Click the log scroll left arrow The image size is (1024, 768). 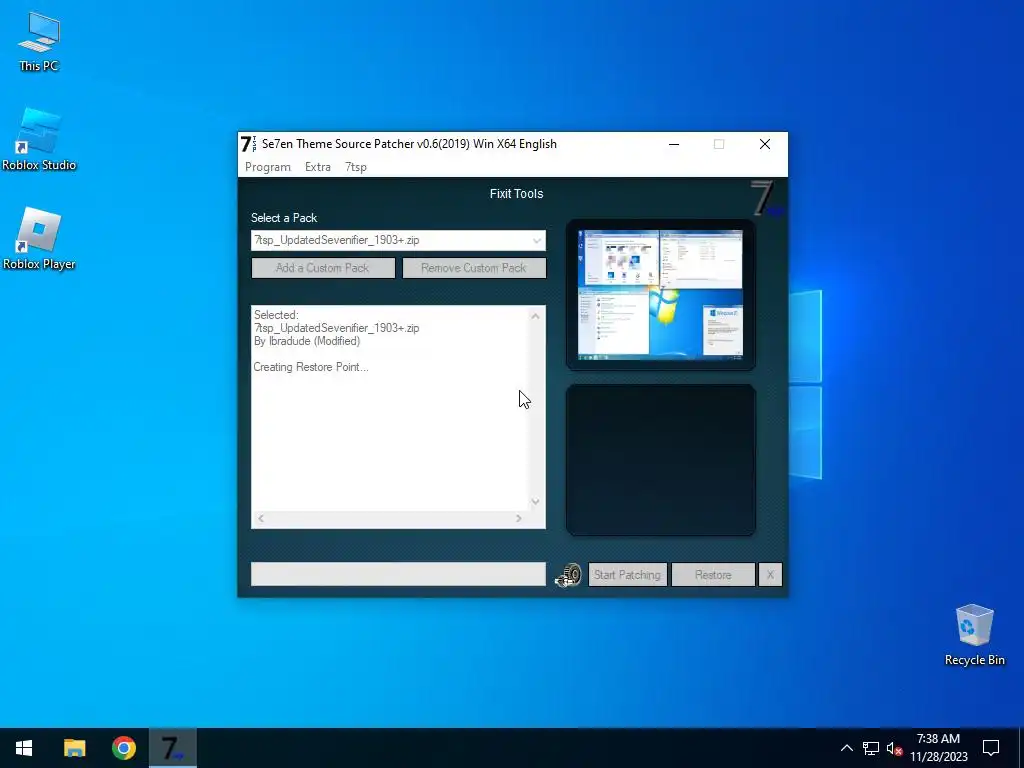pos(261,519)
